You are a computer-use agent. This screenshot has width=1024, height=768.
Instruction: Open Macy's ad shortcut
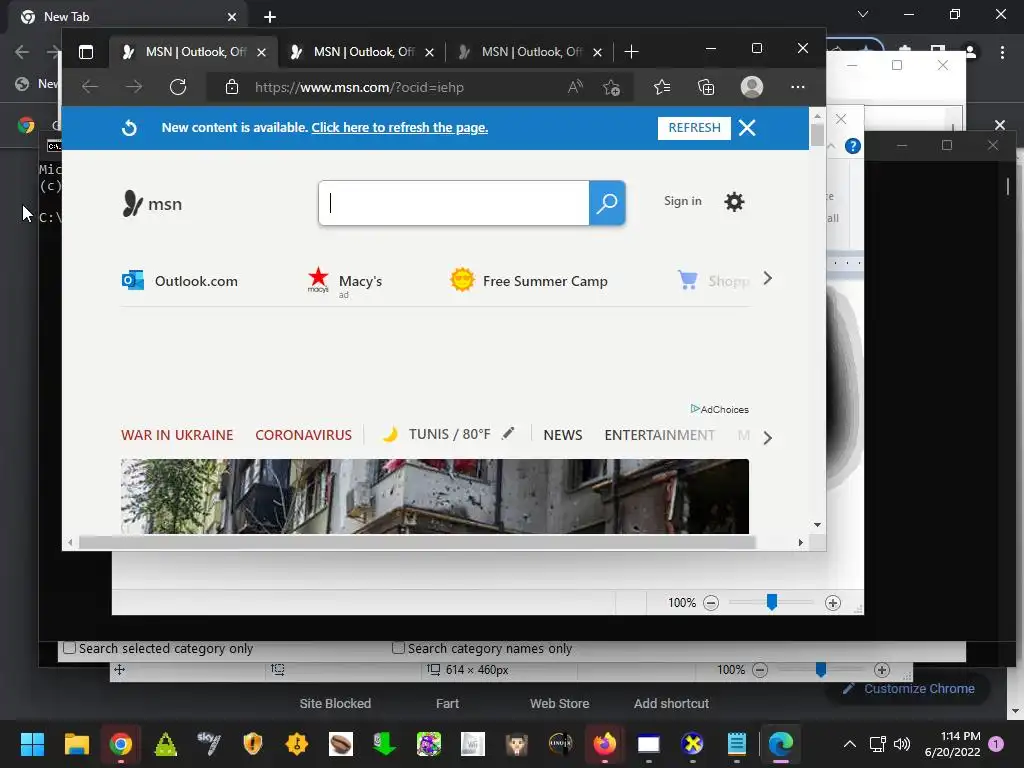click(345, 281)
